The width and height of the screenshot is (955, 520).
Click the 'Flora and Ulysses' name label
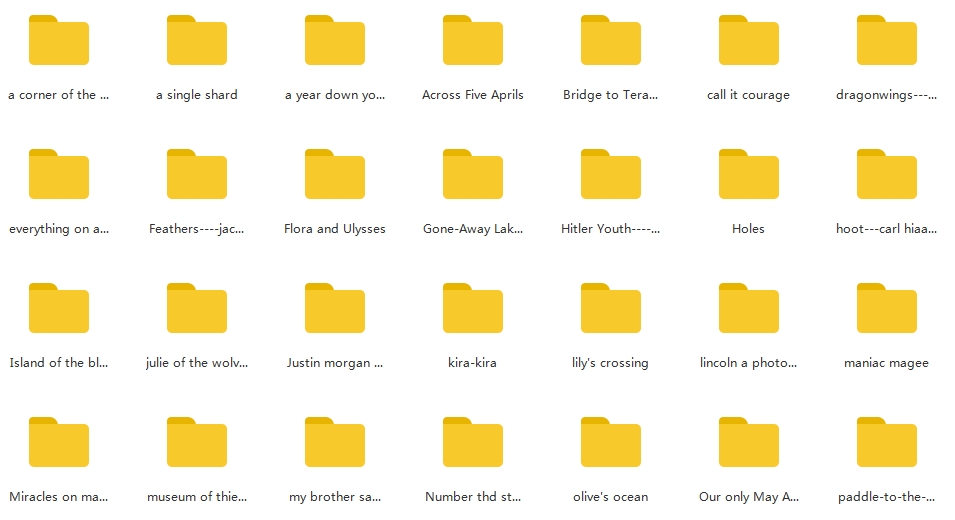pos(335,229)
